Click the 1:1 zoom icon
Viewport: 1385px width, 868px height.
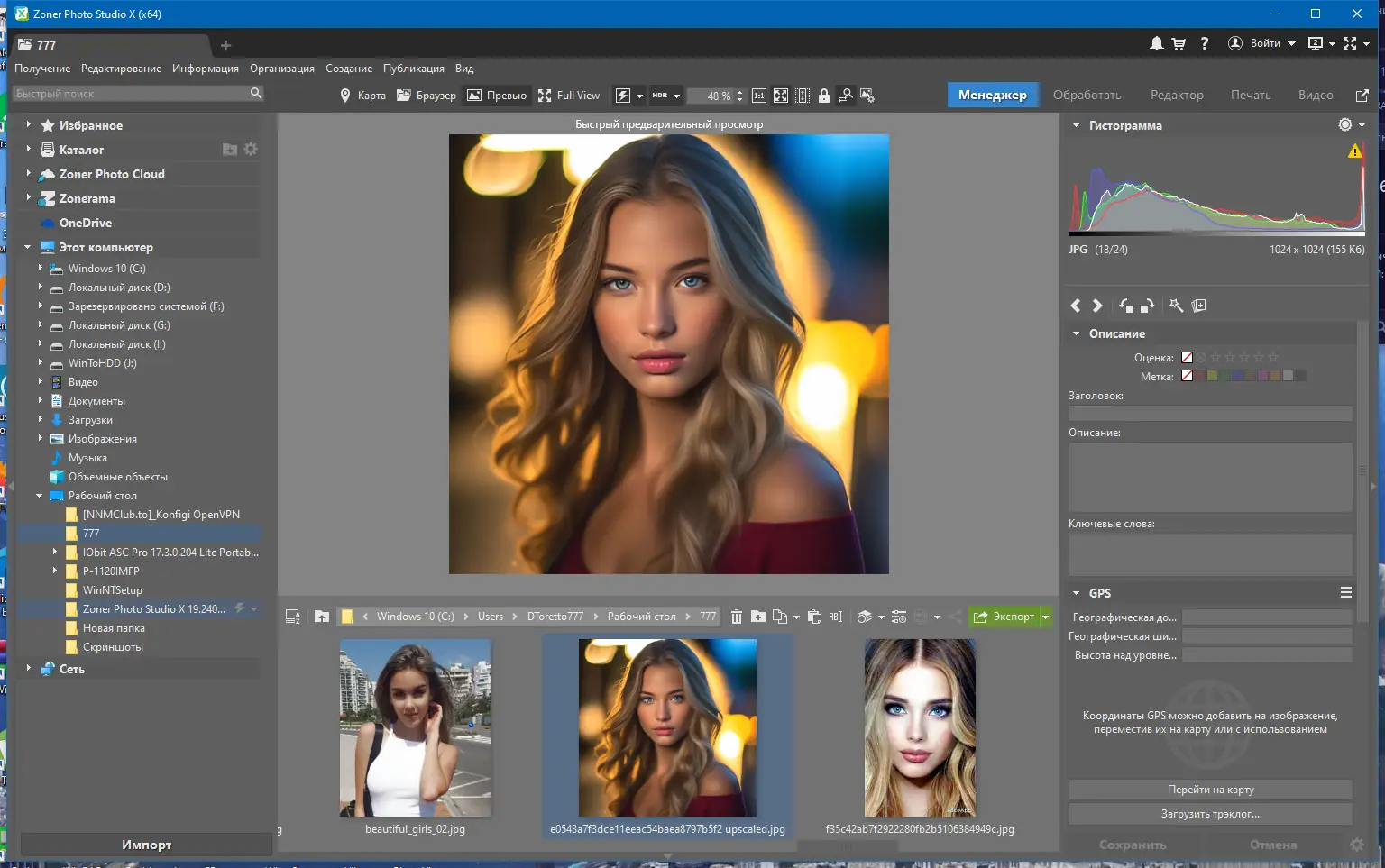coord(759,96)
